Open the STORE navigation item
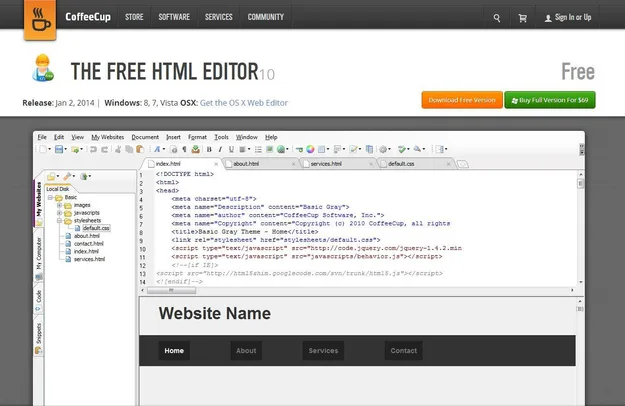625x406 pixels. click(x=134, y=17)
